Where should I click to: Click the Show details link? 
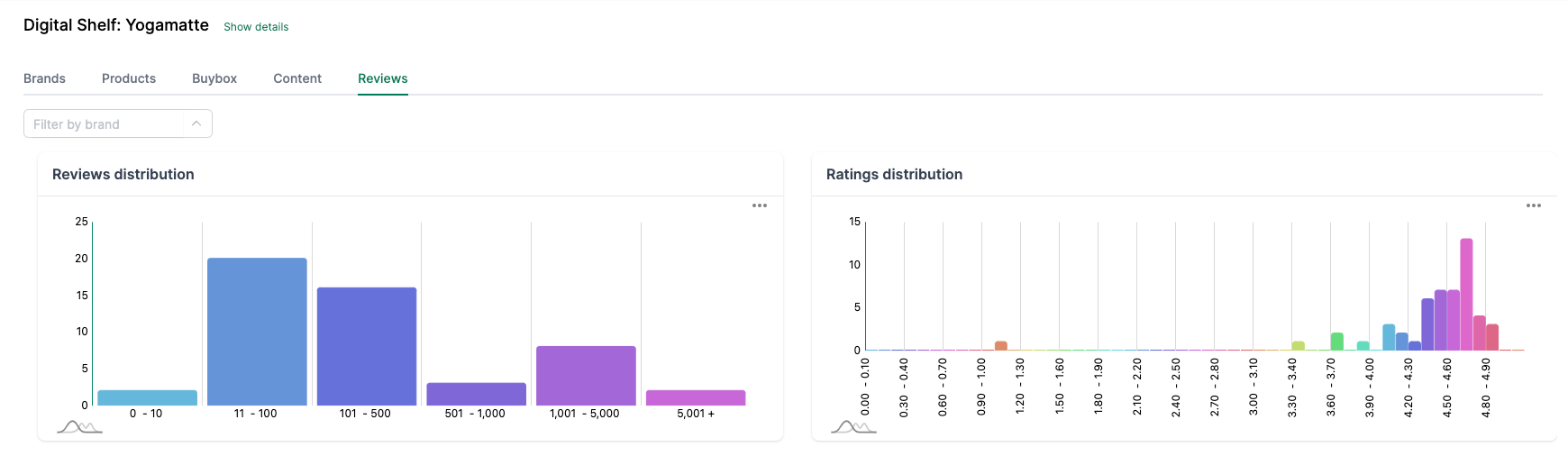click(256, 27)
